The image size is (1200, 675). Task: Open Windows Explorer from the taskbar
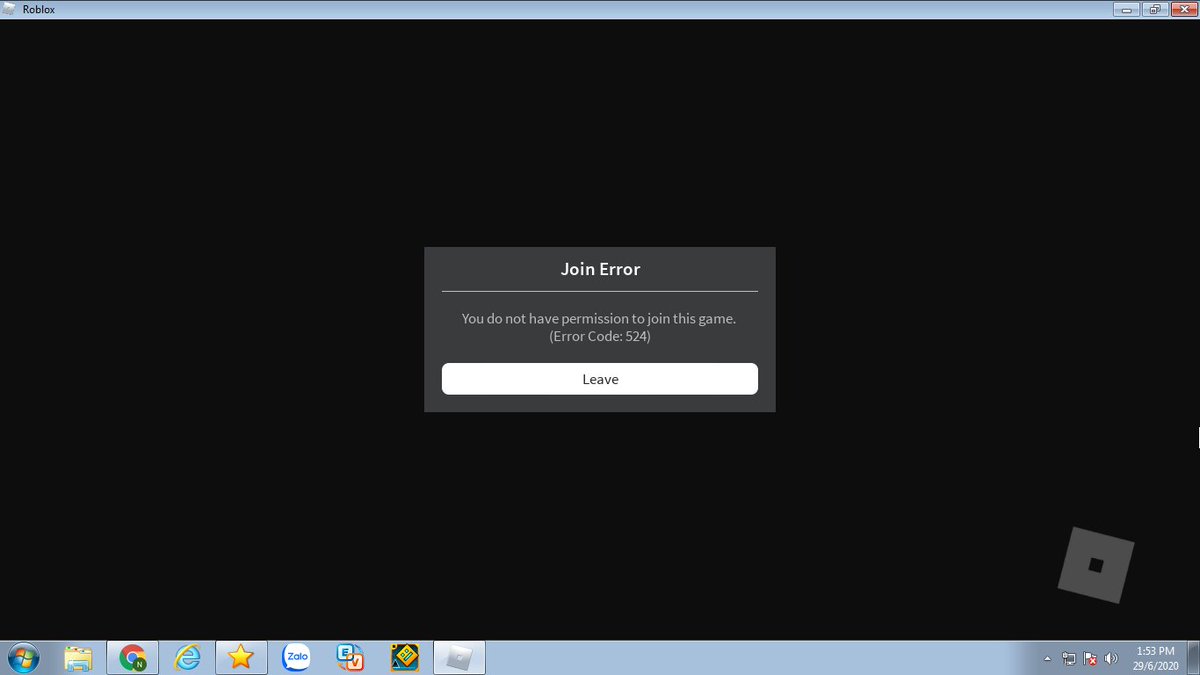79,658
